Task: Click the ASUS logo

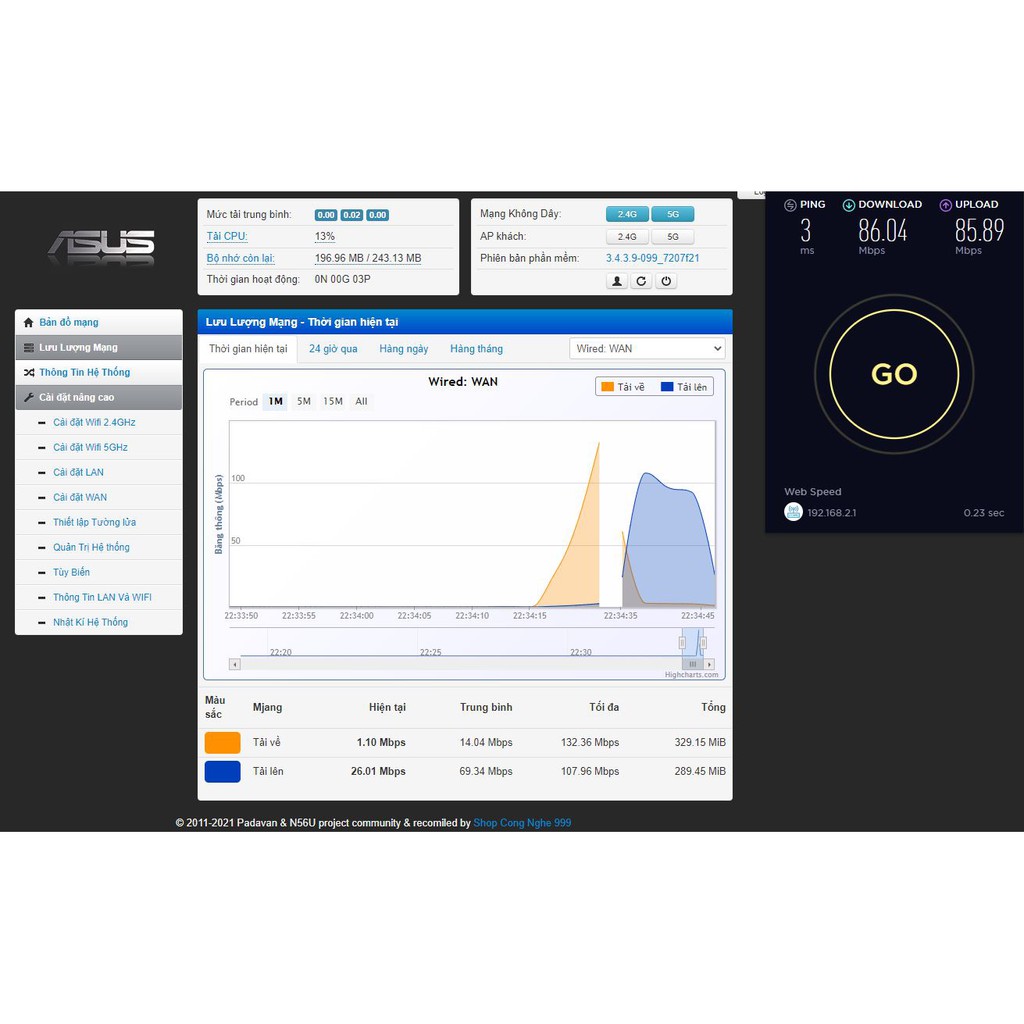Action: 101,245
